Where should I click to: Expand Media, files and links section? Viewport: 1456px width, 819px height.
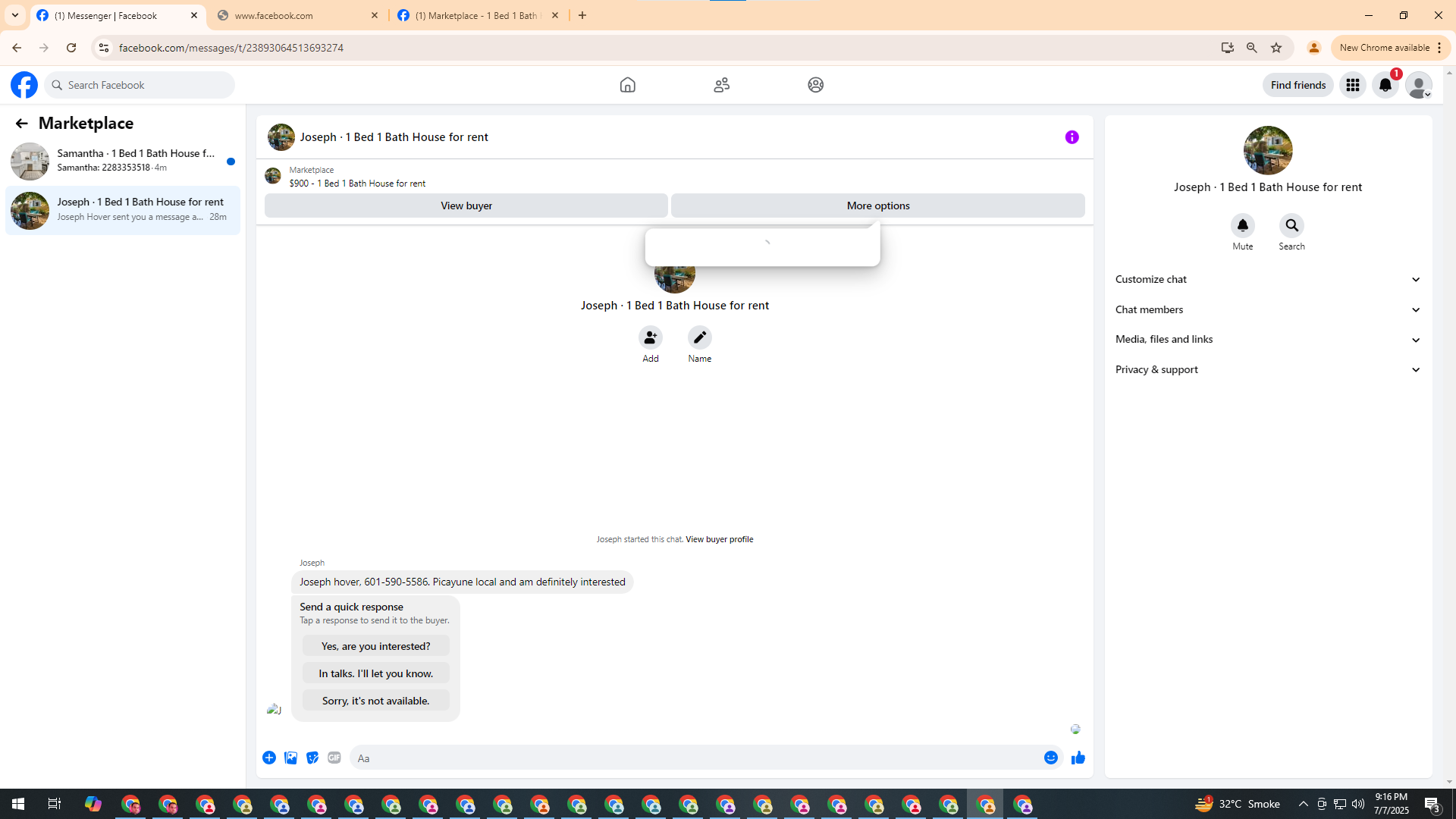click(1267, 339)
